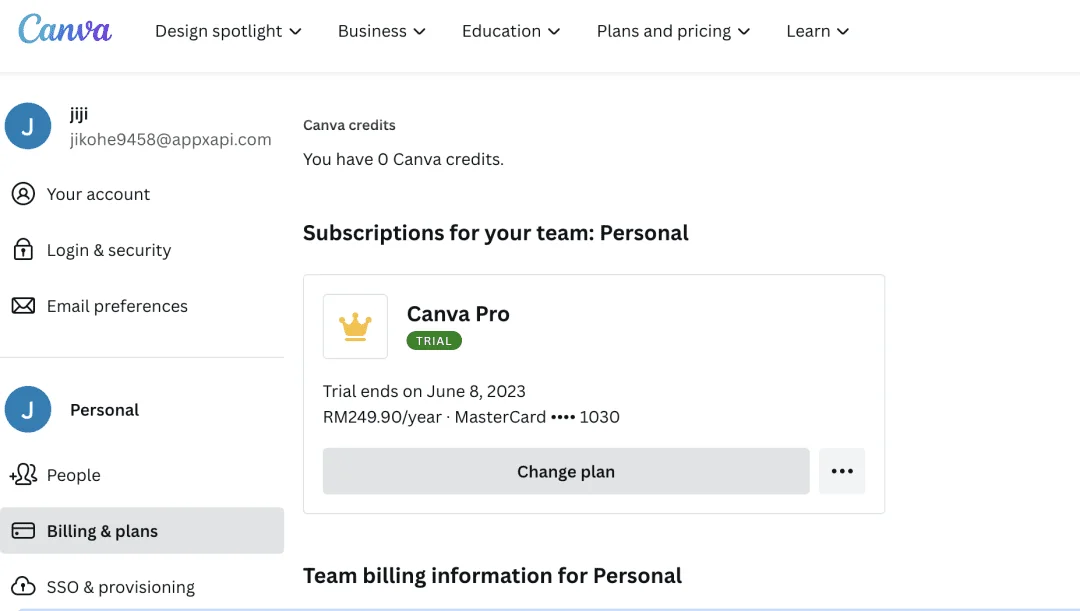Click the Canva Pro crown icon
The width and height of the screenshot is (1080, 611).
(355, 327)
